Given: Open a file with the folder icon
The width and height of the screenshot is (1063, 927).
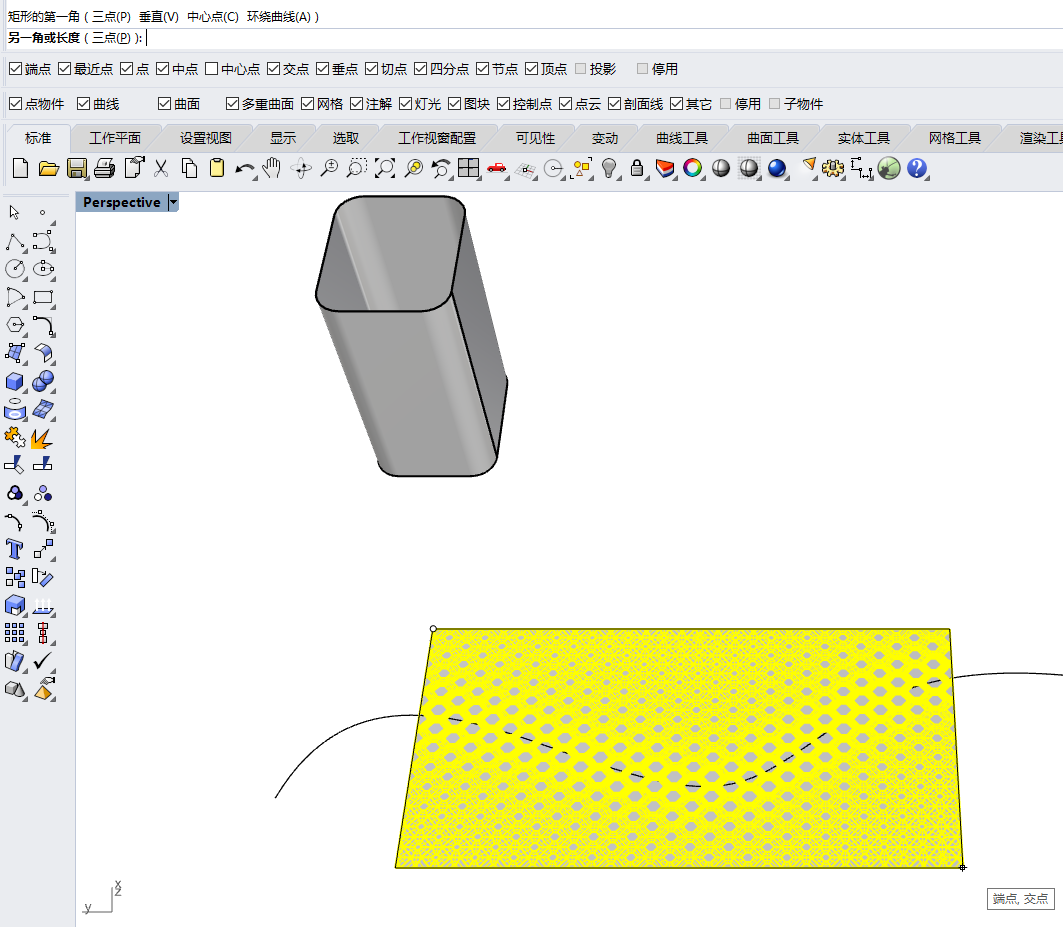Looking at the screenshot, I should (x=48, y=168).
